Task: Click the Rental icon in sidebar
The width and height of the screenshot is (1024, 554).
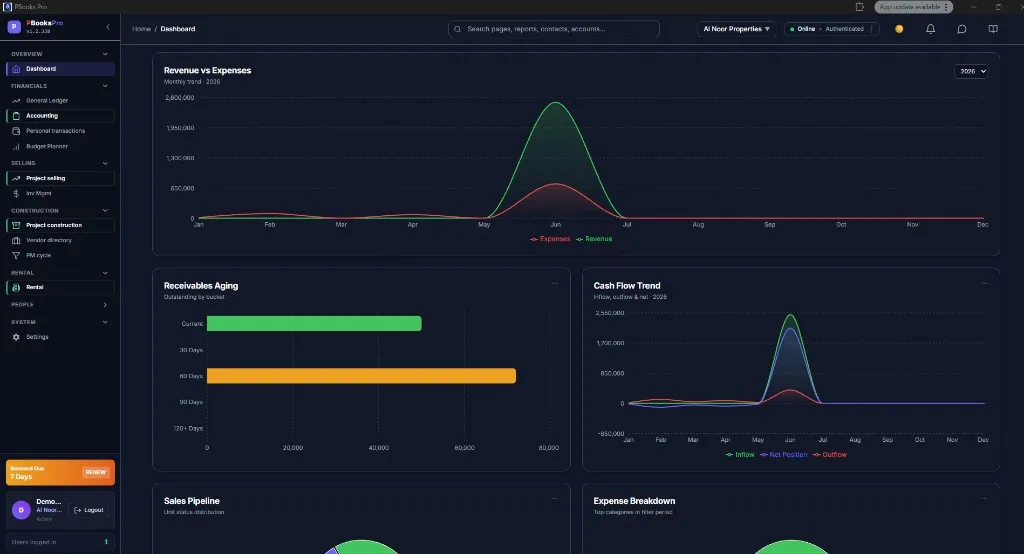Action: coord(16,287)
